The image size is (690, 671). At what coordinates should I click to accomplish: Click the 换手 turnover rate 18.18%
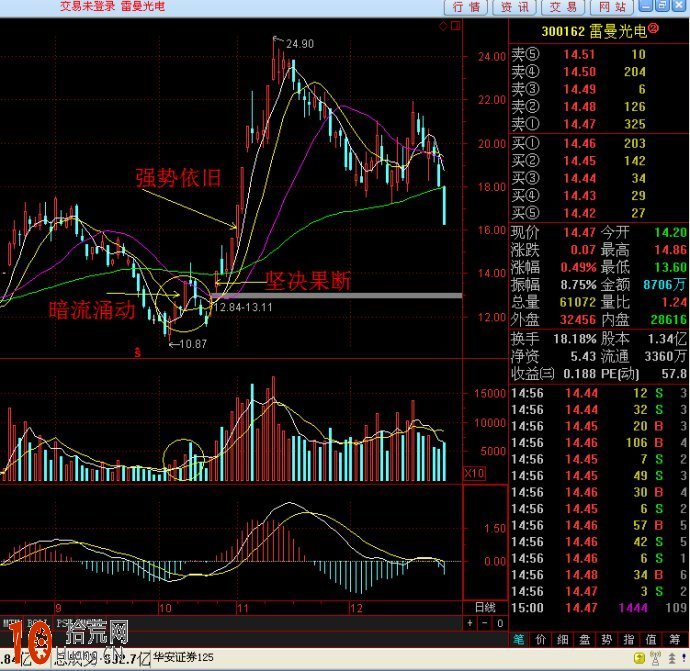[x=574, y=339]
